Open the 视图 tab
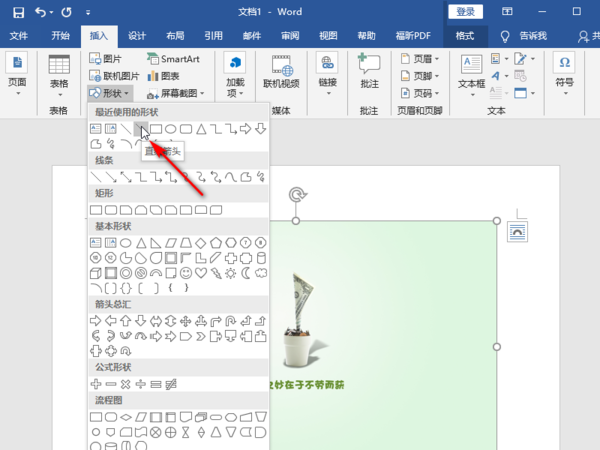The image size is (600, 450). click(328, 36)
